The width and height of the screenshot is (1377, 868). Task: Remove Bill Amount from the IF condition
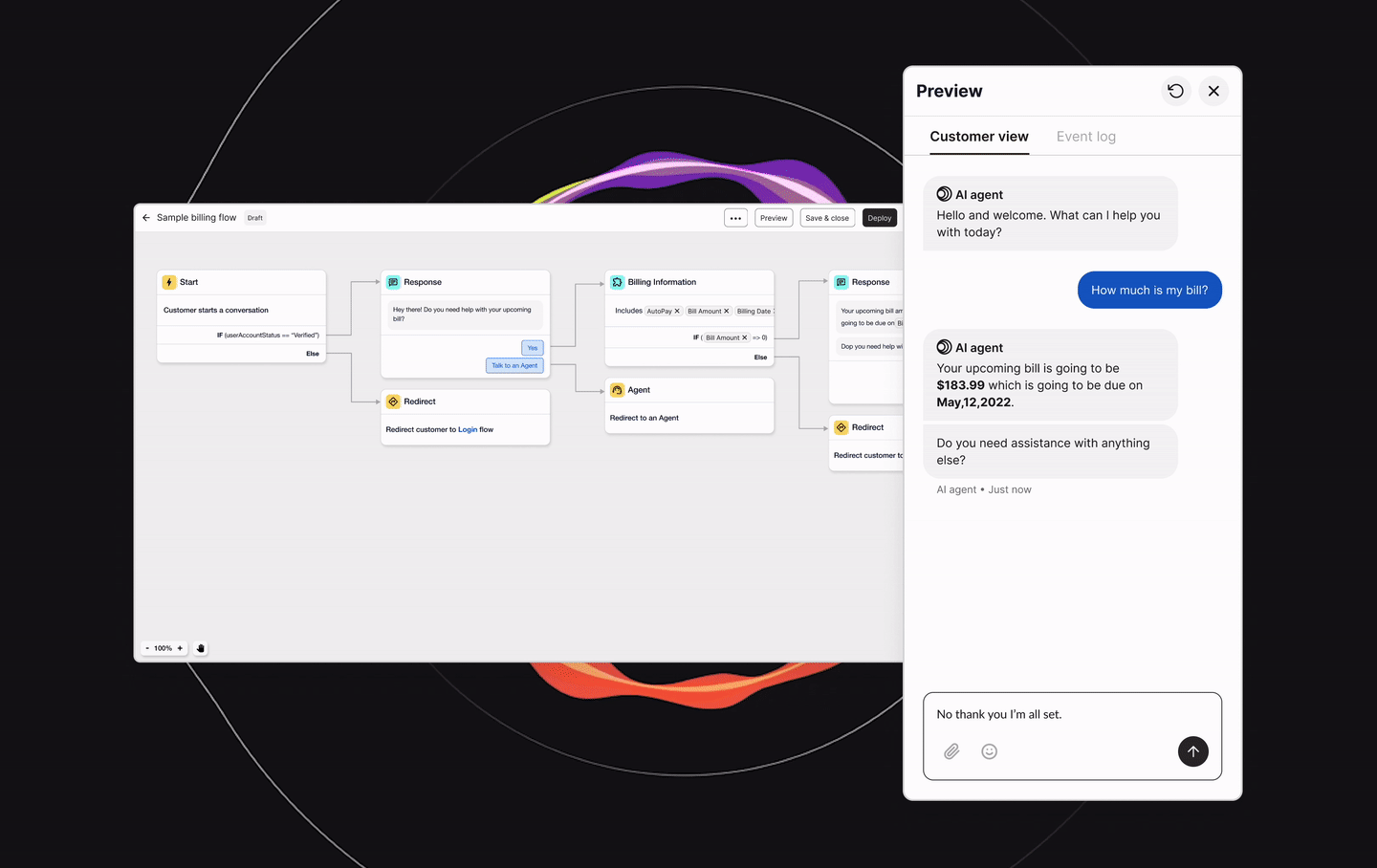point(745,337)
